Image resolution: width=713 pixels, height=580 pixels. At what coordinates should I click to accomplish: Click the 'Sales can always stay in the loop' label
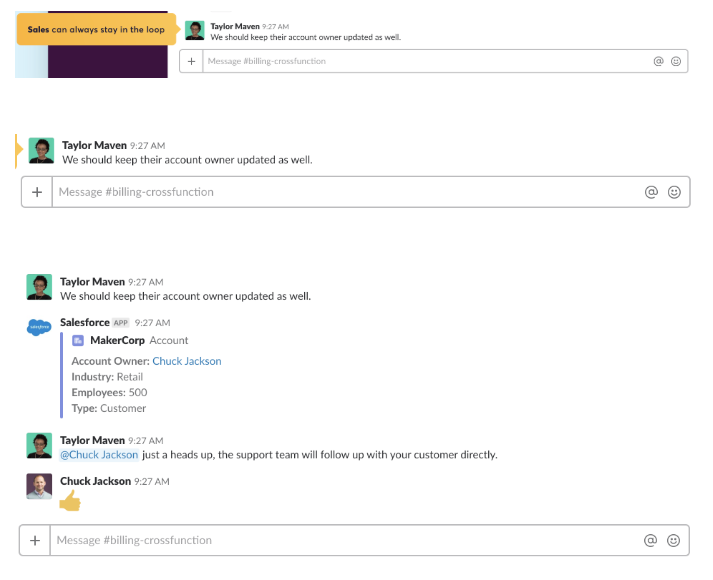click(x=96, y=30)
